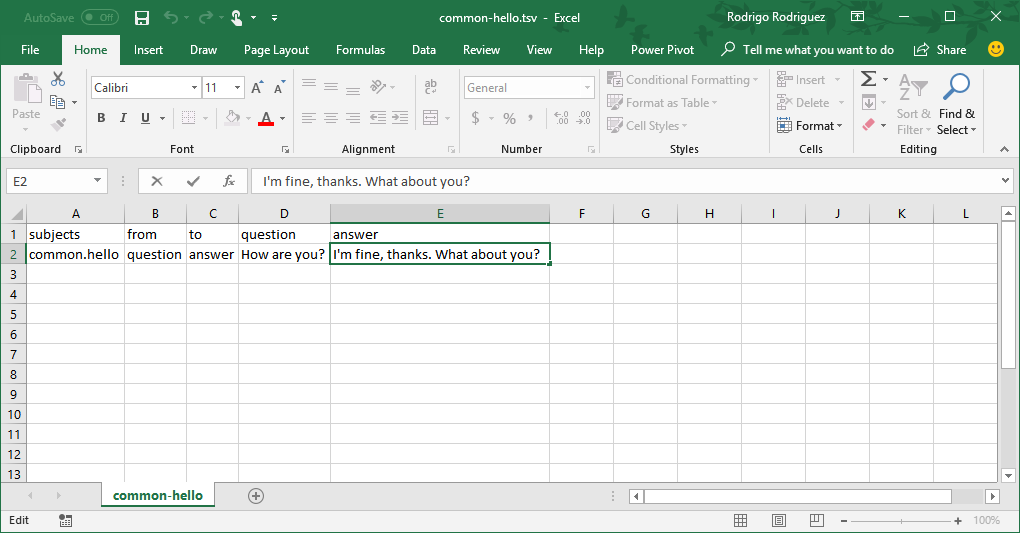The height and width of the screenshot is (533, 1020).
Task: Add a new sheet with plus icon
Action: coord(256,496)
